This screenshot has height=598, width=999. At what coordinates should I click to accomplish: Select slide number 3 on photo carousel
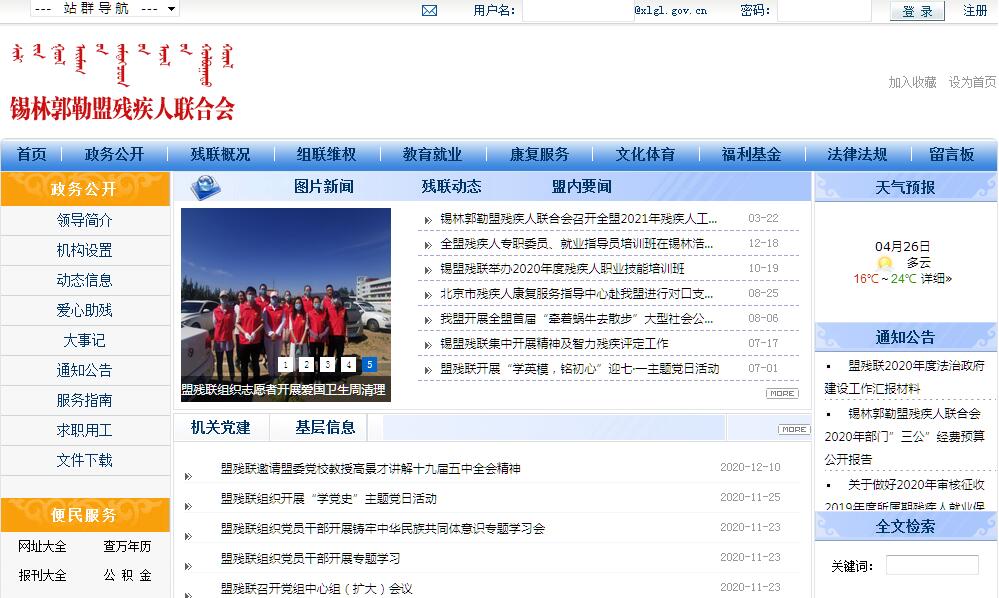(327, 365)
